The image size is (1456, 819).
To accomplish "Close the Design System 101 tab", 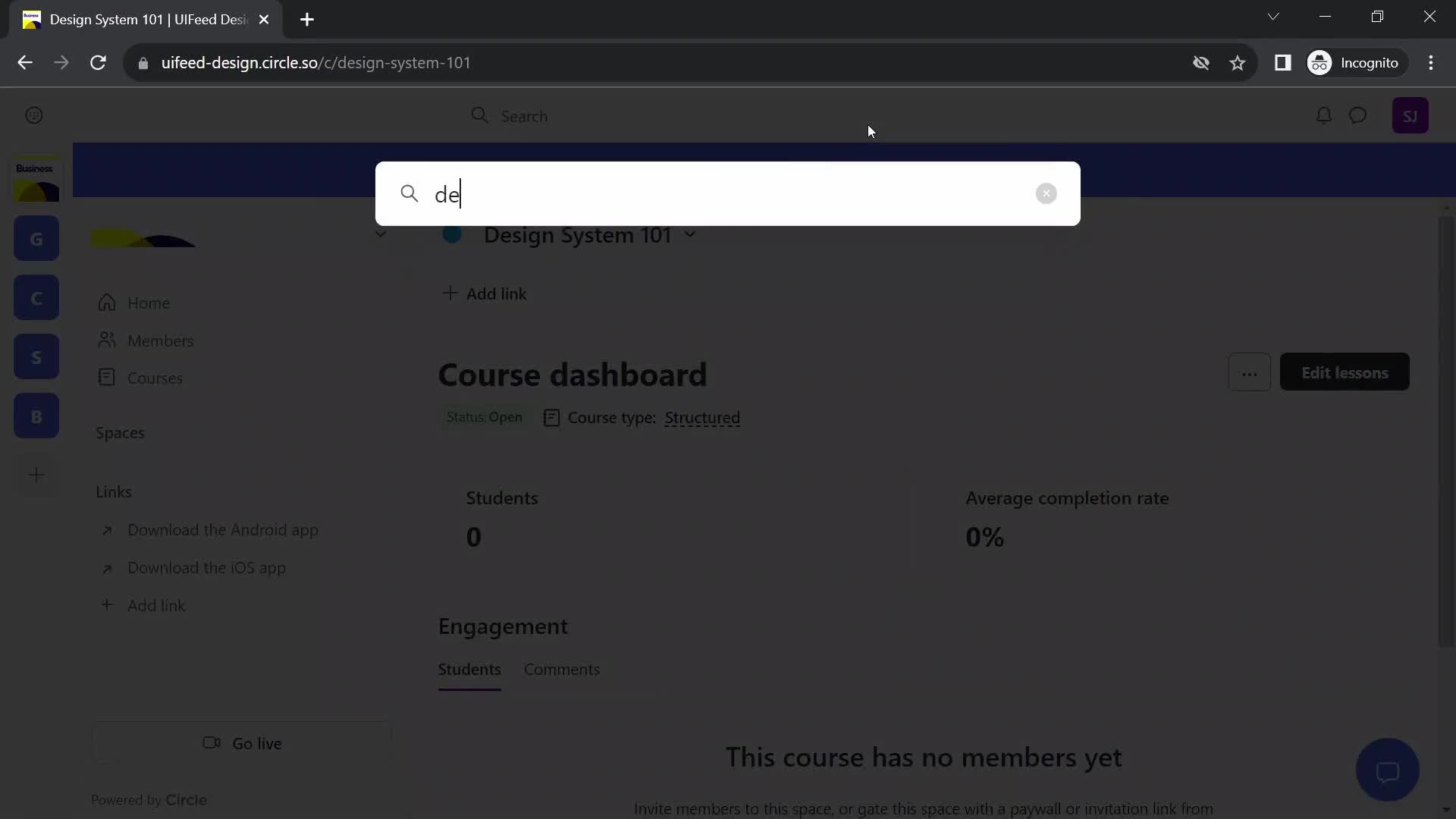I will point(264,20).
